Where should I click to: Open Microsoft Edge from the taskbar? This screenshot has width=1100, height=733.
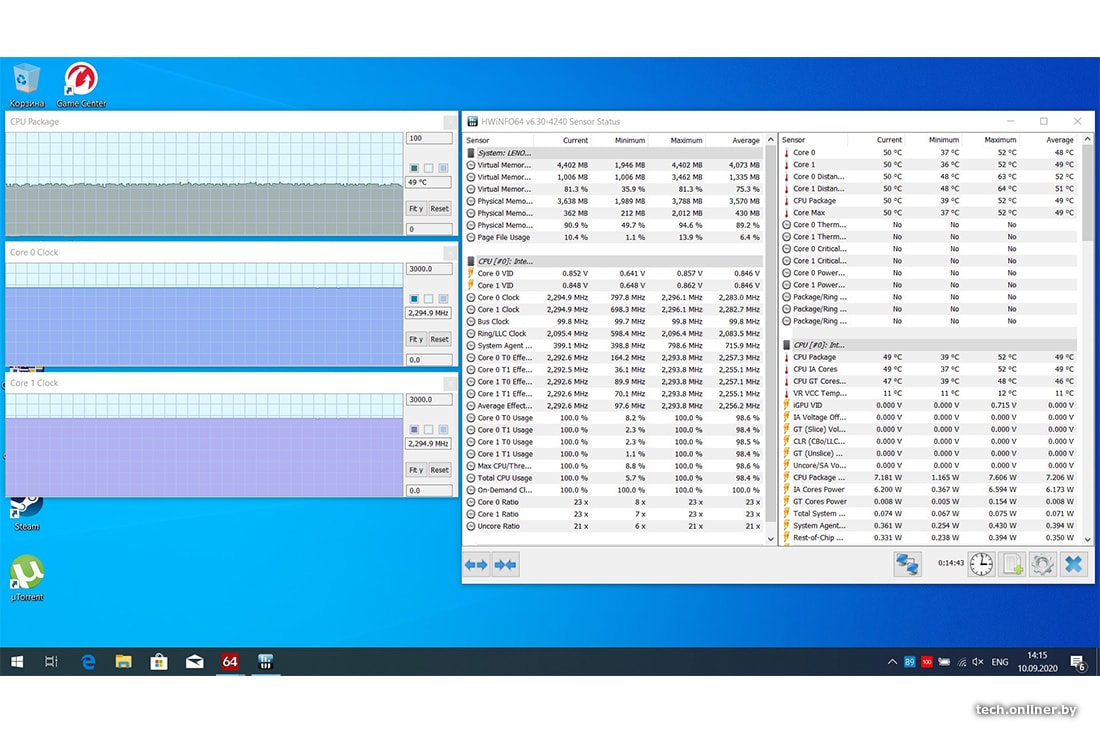88,661
